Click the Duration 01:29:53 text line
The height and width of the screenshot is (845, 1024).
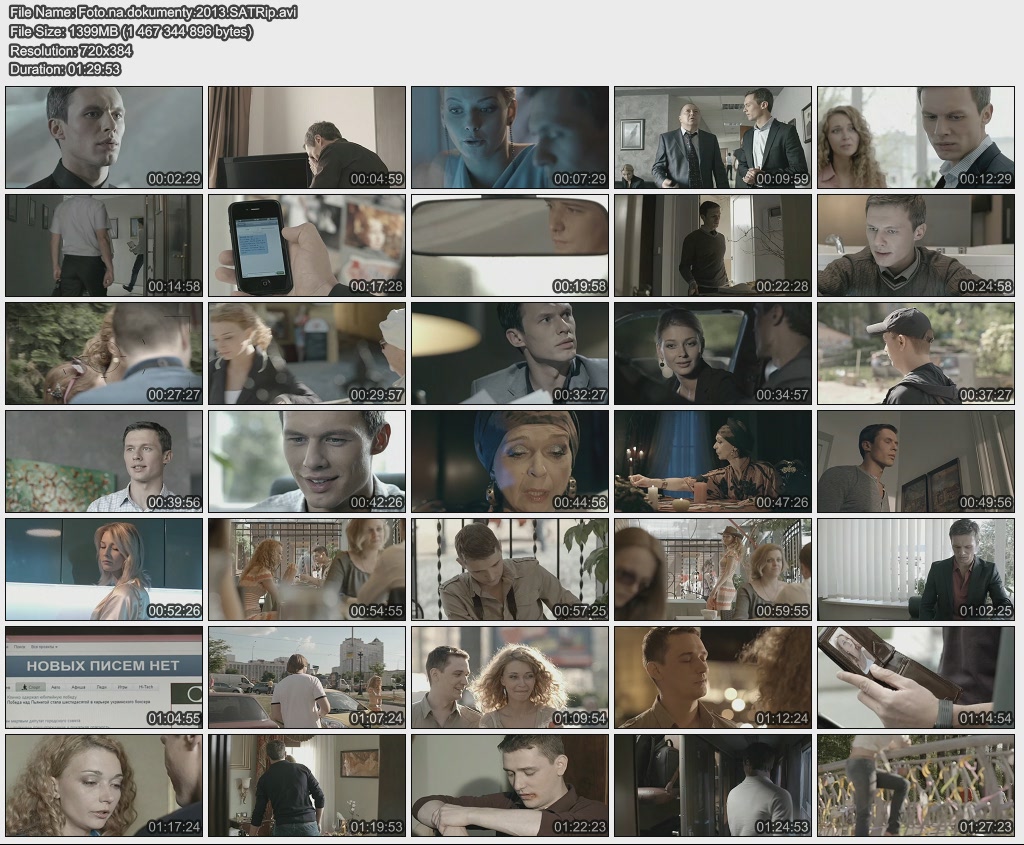point(65,69)
